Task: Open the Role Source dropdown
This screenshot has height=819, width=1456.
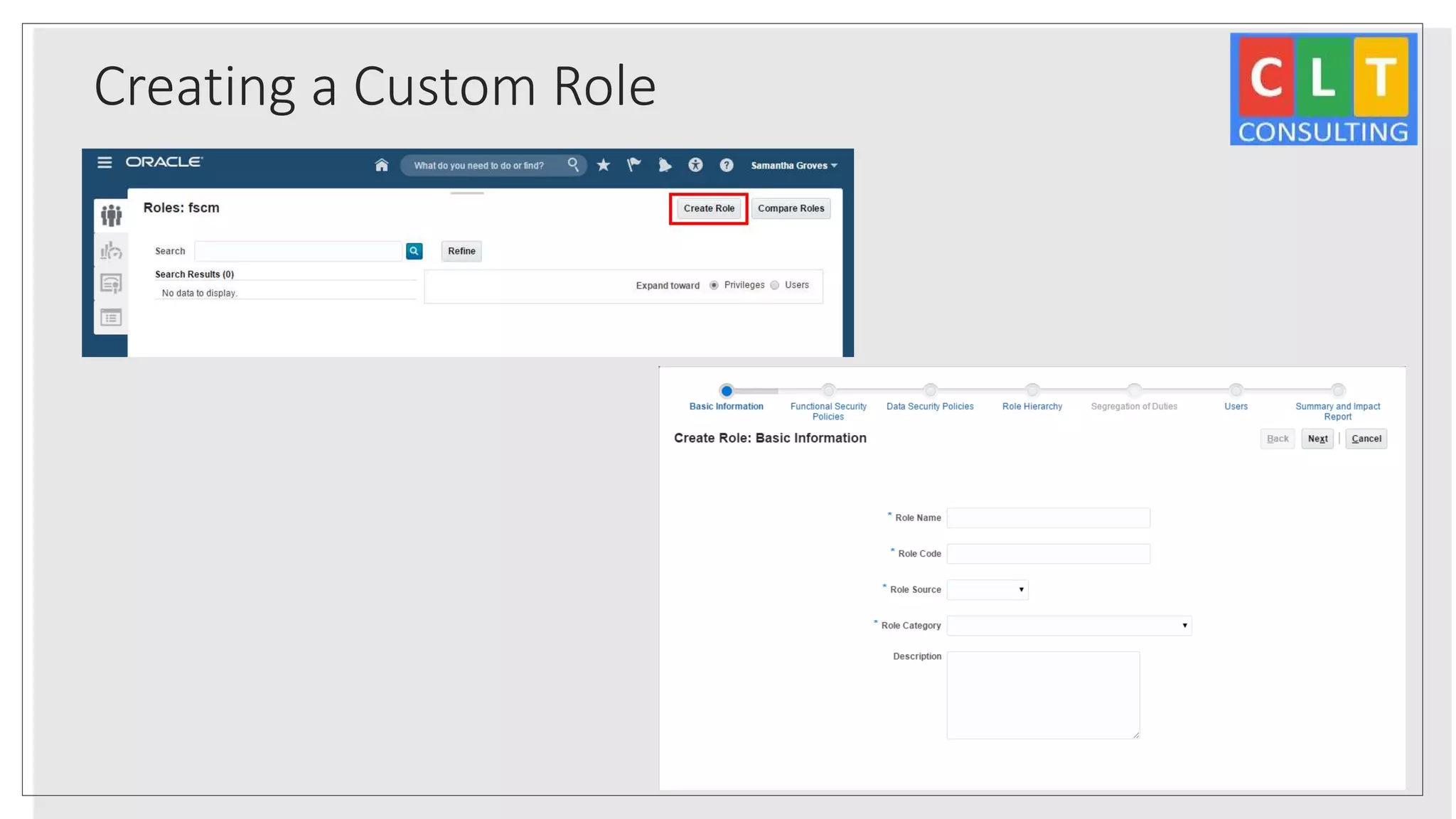Action: [987, 589]
